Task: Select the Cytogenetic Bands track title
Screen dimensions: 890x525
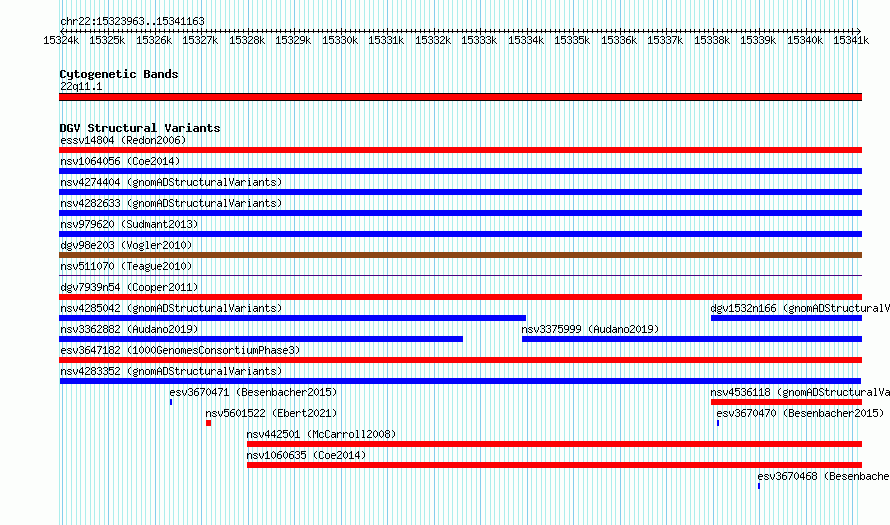Action: tap(119, 74)
